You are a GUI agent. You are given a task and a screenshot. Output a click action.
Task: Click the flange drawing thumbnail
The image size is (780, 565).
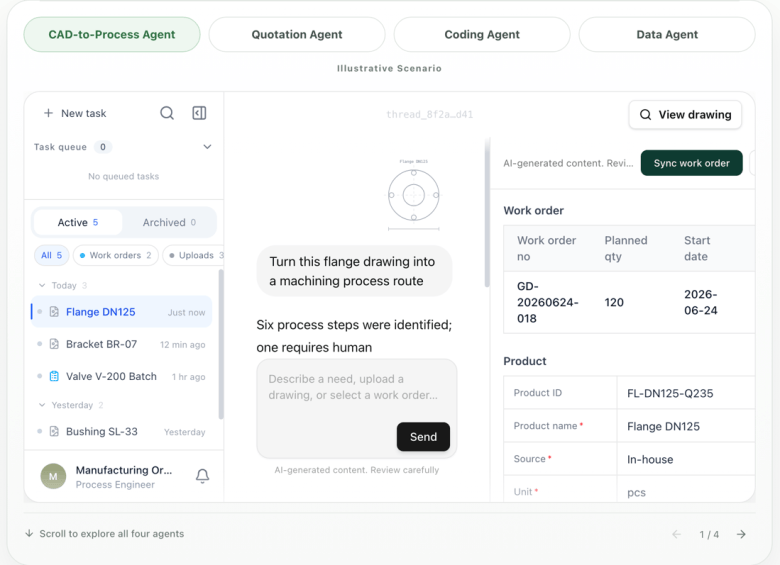tap(413, 195)
